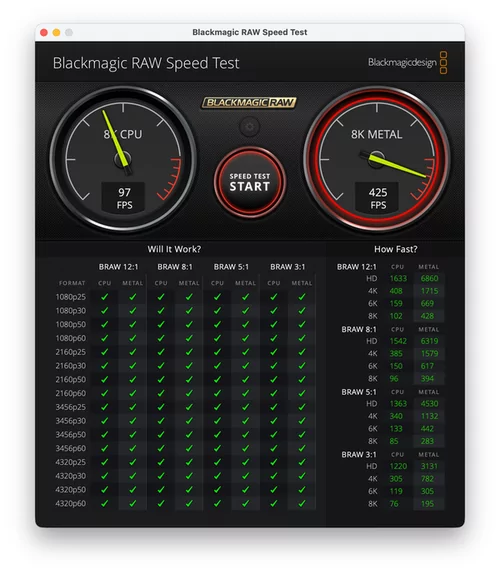
Task: Click the BRAW 3:1 8K Metal value 195
Action: point(427,504)
